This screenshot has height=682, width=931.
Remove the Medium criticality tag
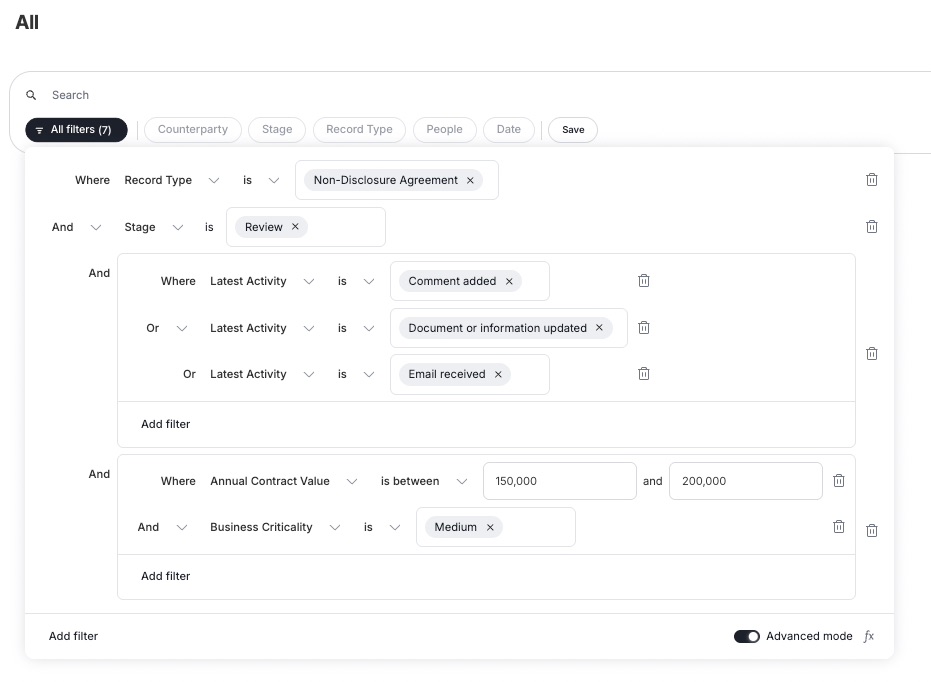click(x=490, y=527)
